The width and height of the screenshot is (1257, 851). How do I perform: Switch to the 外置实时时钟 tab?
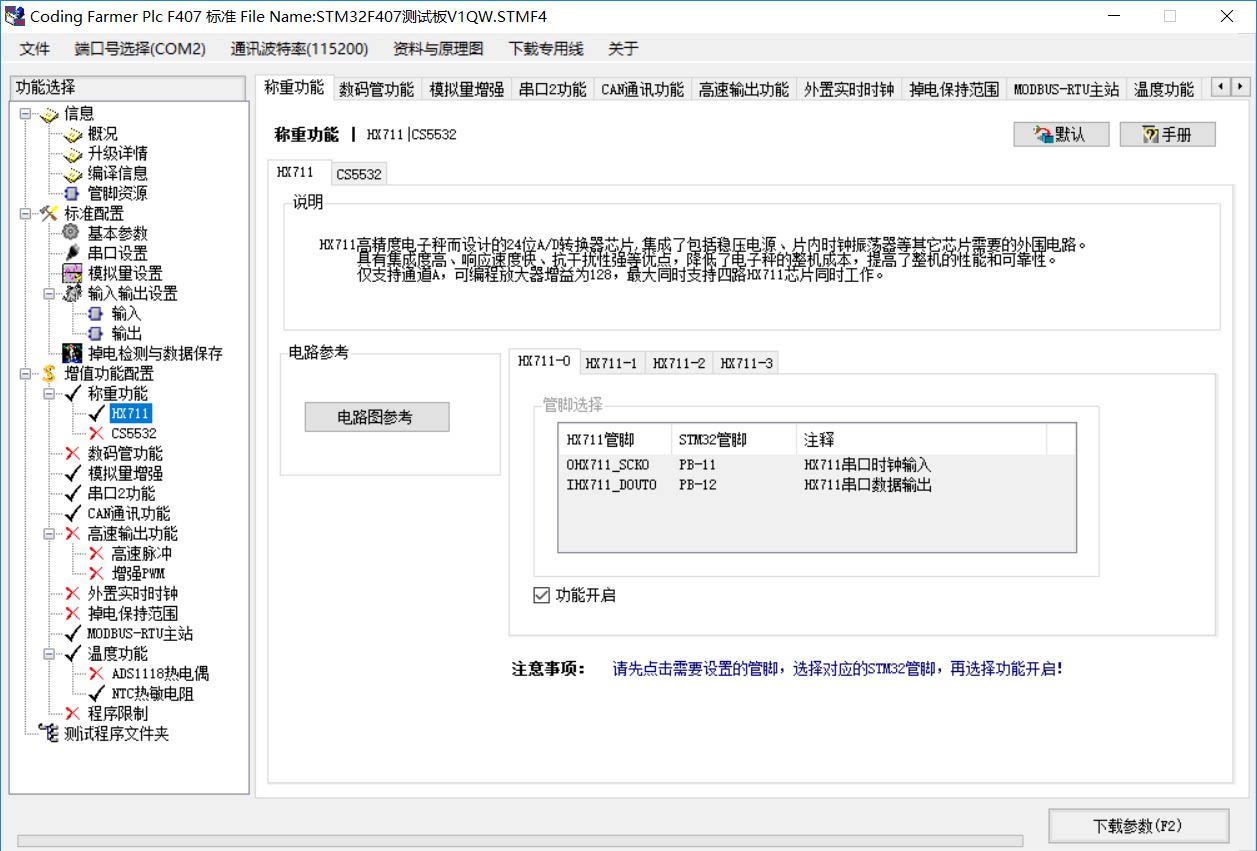coord(849,89)
